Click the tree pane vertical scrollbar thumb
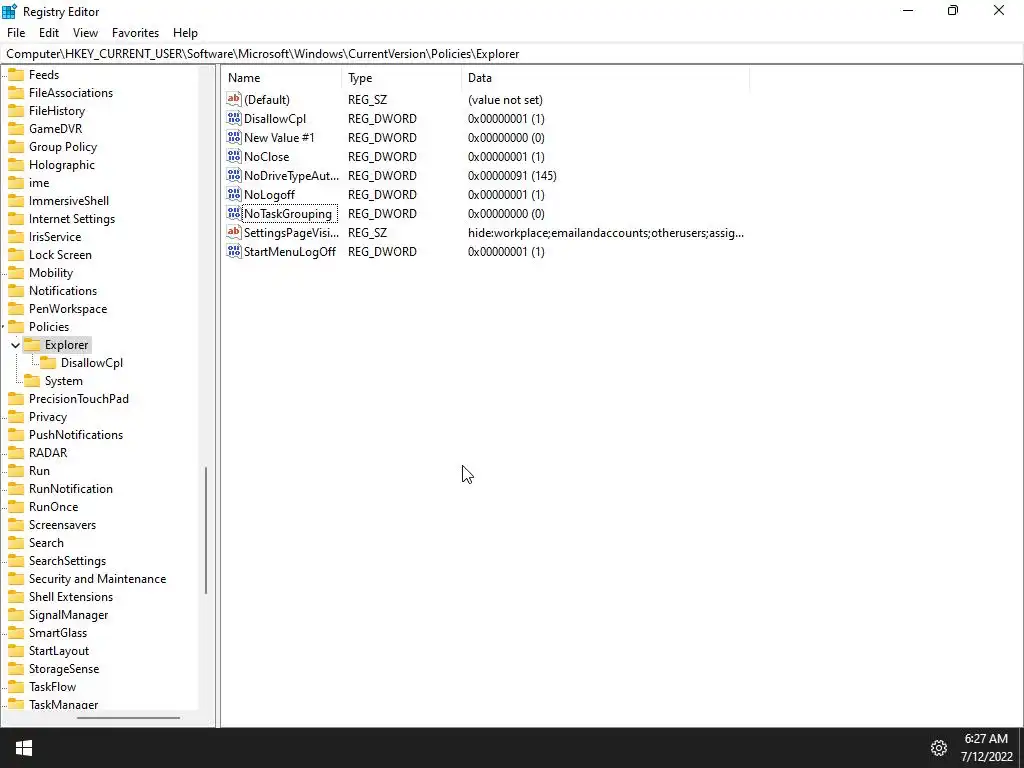1024x768 pixels. [x=206, y=530]
